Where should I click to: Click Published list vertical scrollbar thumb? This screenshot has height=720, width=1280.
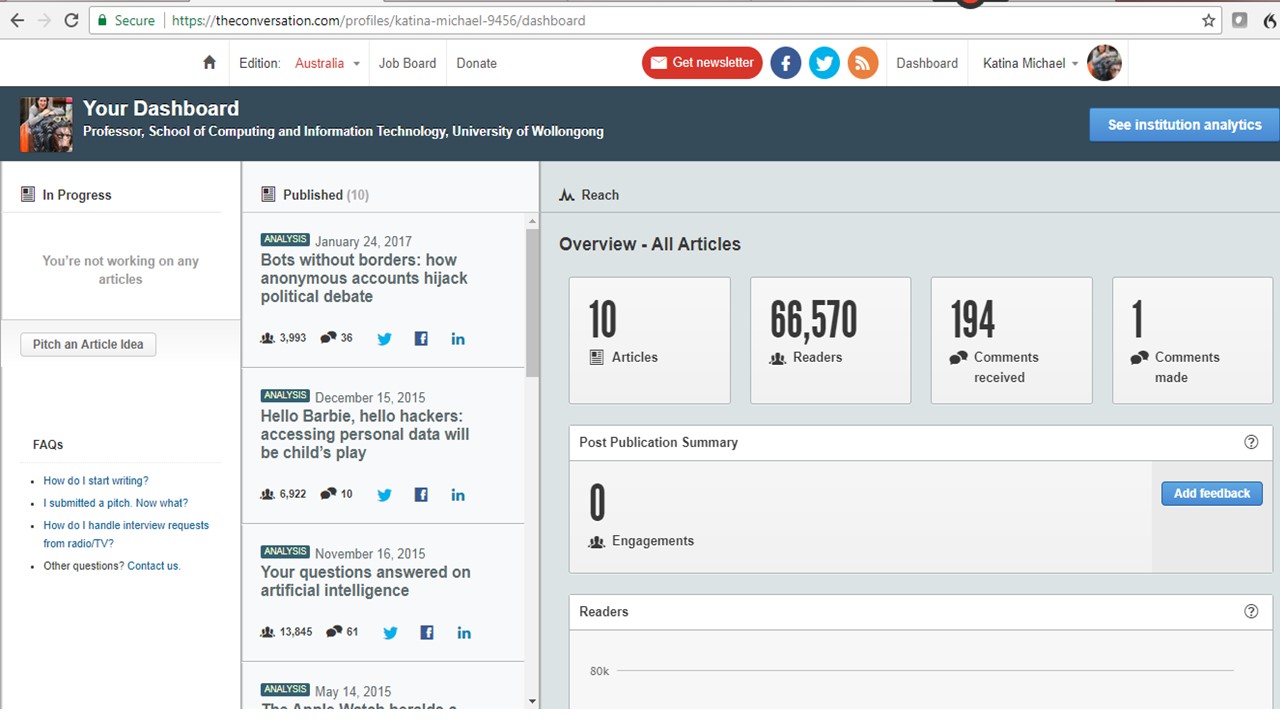(x=532, y=303)
